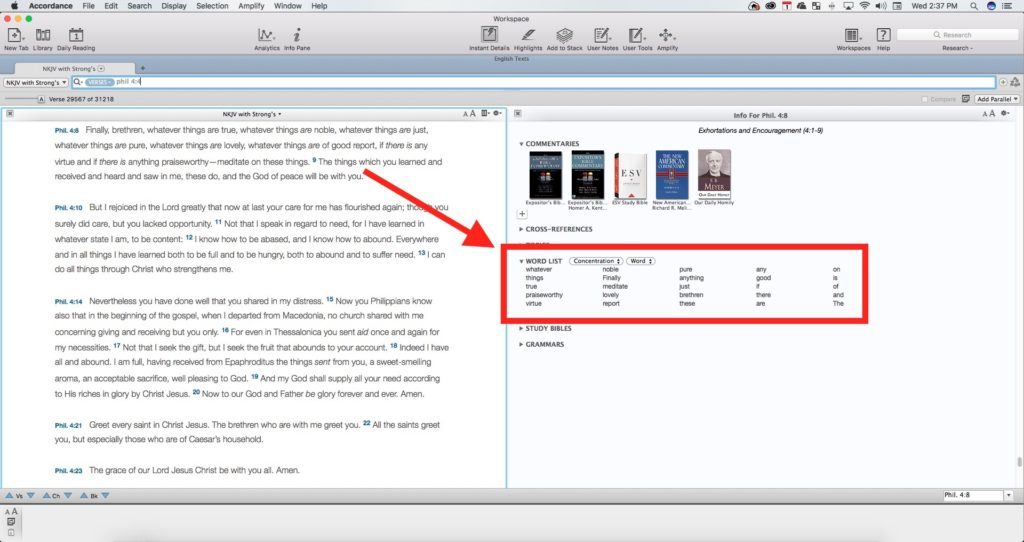Open verse reference dropdown at bottom right
This screenshot has width=1024, height=542.
1008,496
